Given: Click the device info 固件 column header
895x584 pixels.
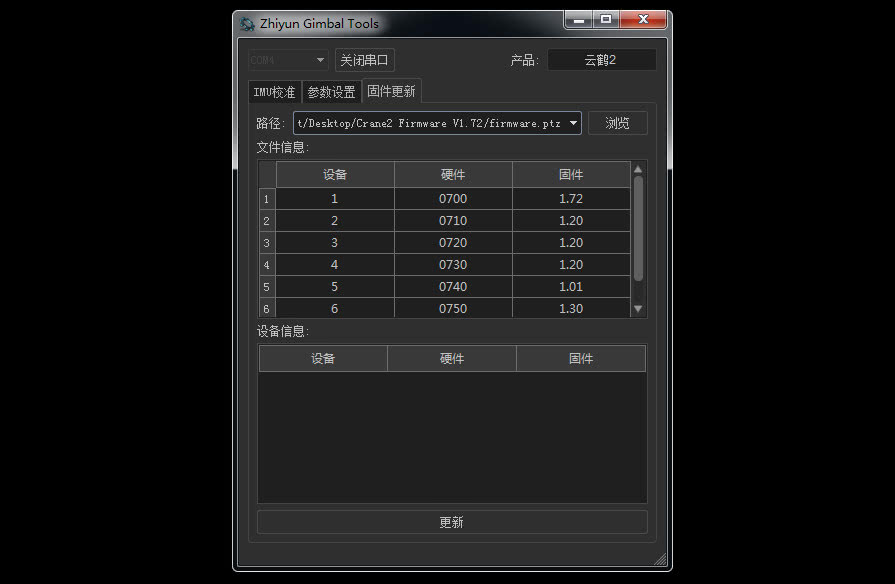Looking at the screenshot, I should 581,359.
